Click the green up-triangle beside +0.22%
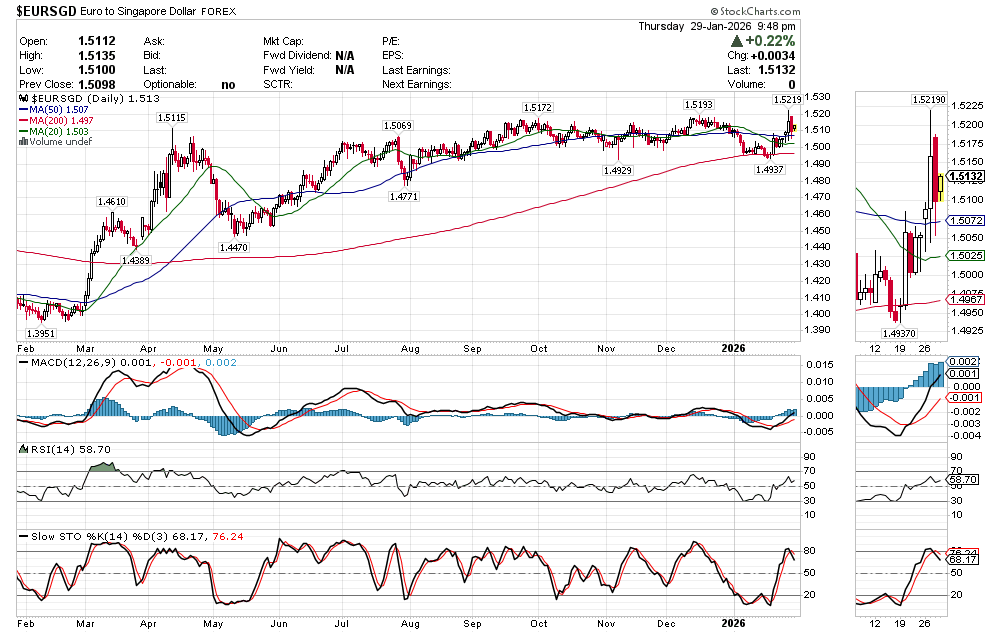Viewport: 1000px width, 633px height. [737, 41]
